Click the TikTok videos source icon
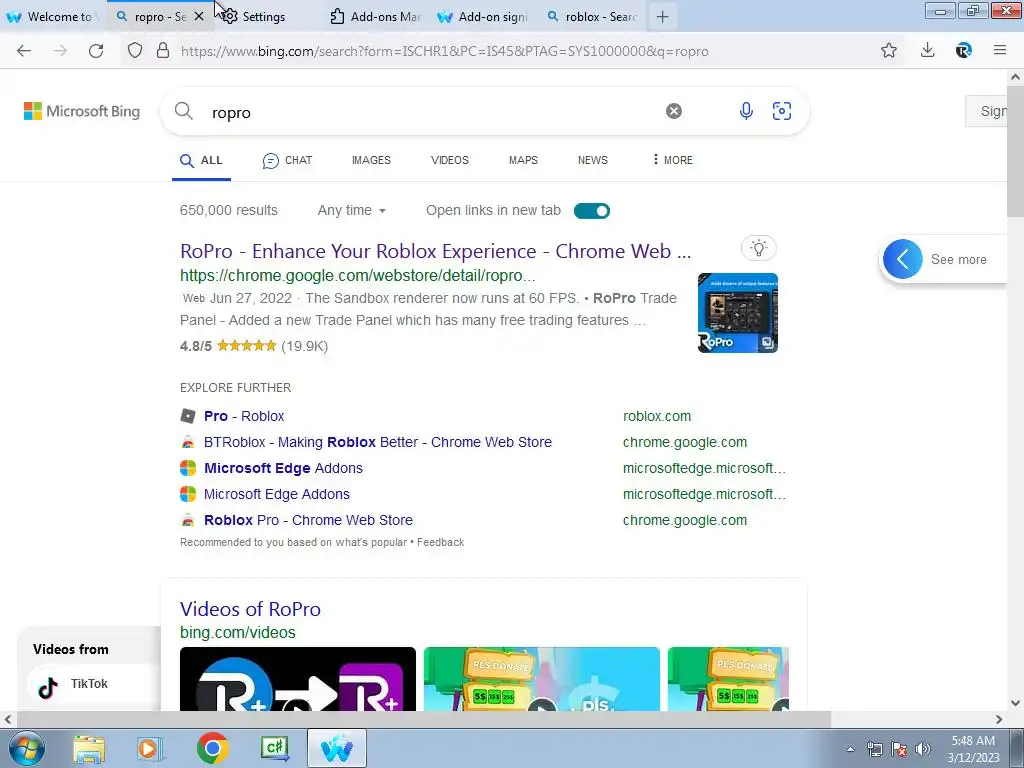This screenshot has height=768, width=1024. pos(48,685)
